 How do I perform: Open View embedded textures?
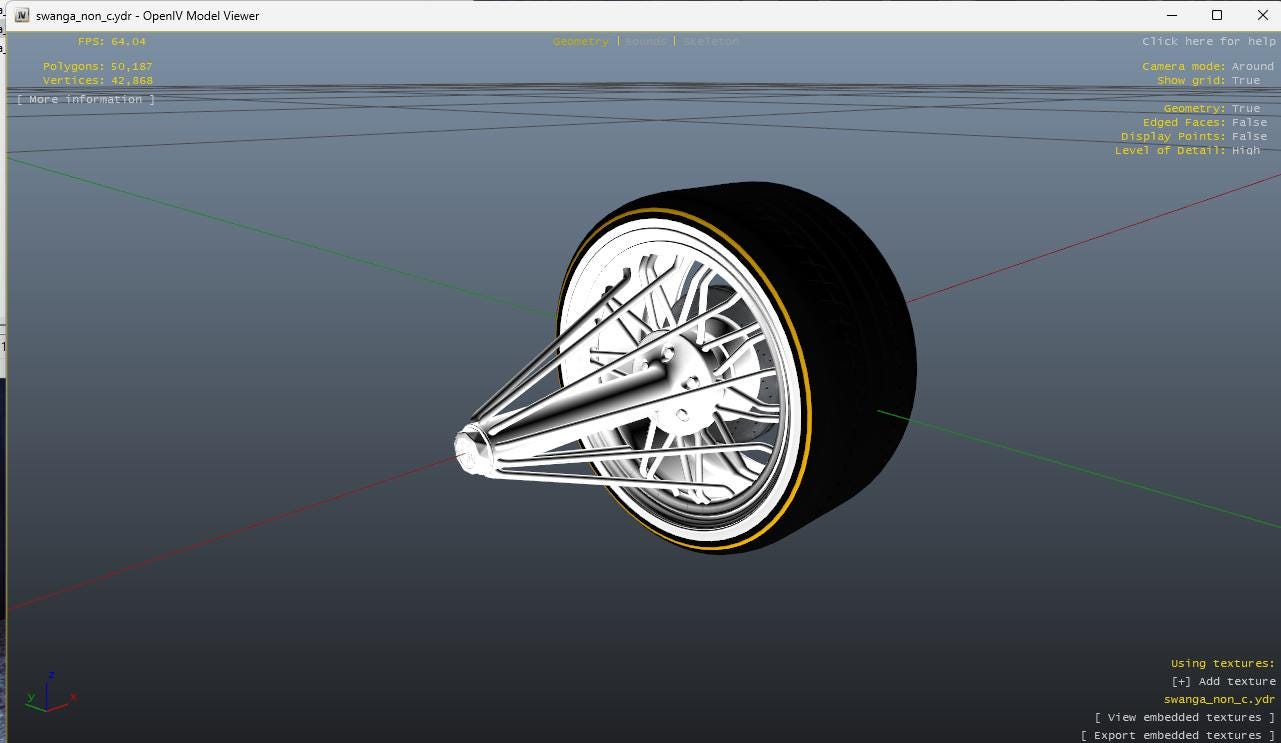click(1183, 717)
